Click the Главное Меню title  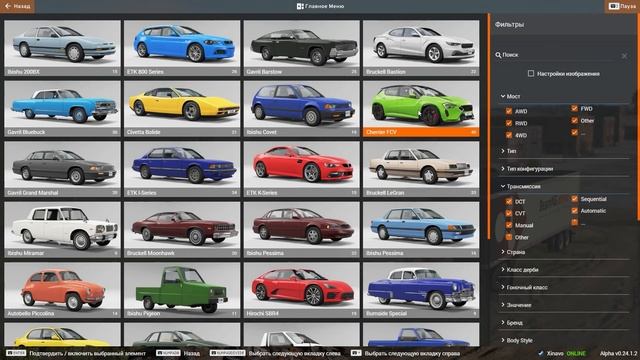[x=325, y=6]
